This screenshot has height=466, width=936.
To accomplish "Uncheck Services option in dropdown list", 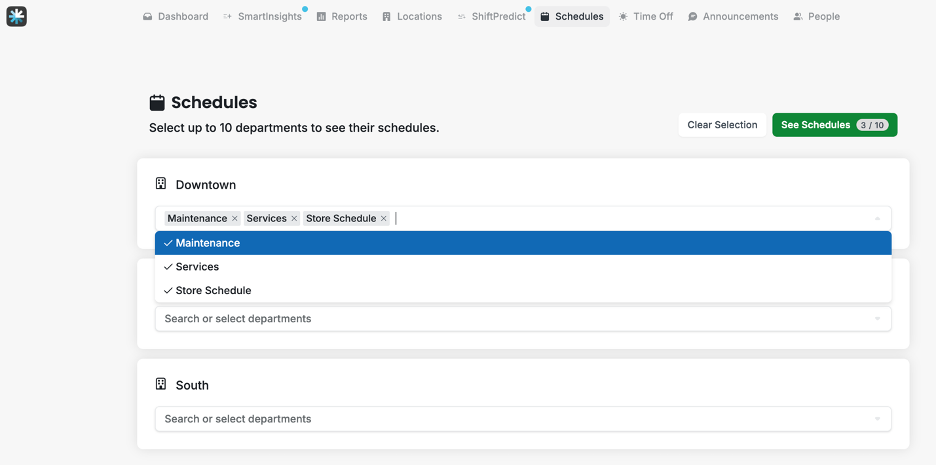I will (197, 267).
